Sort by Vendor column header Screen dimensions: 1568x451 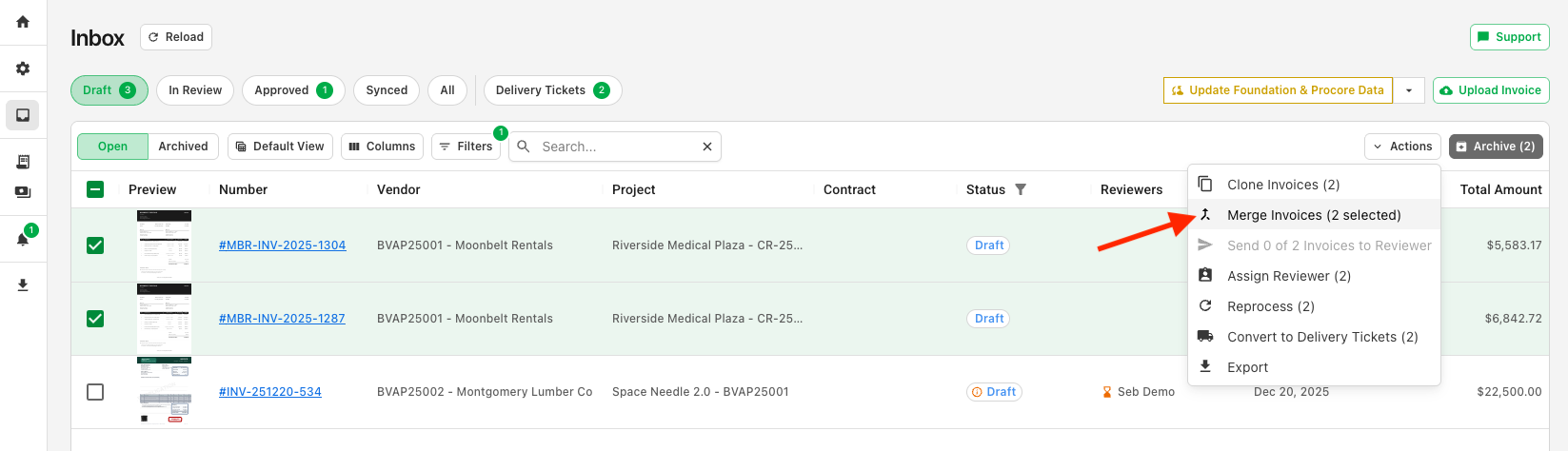399,189
